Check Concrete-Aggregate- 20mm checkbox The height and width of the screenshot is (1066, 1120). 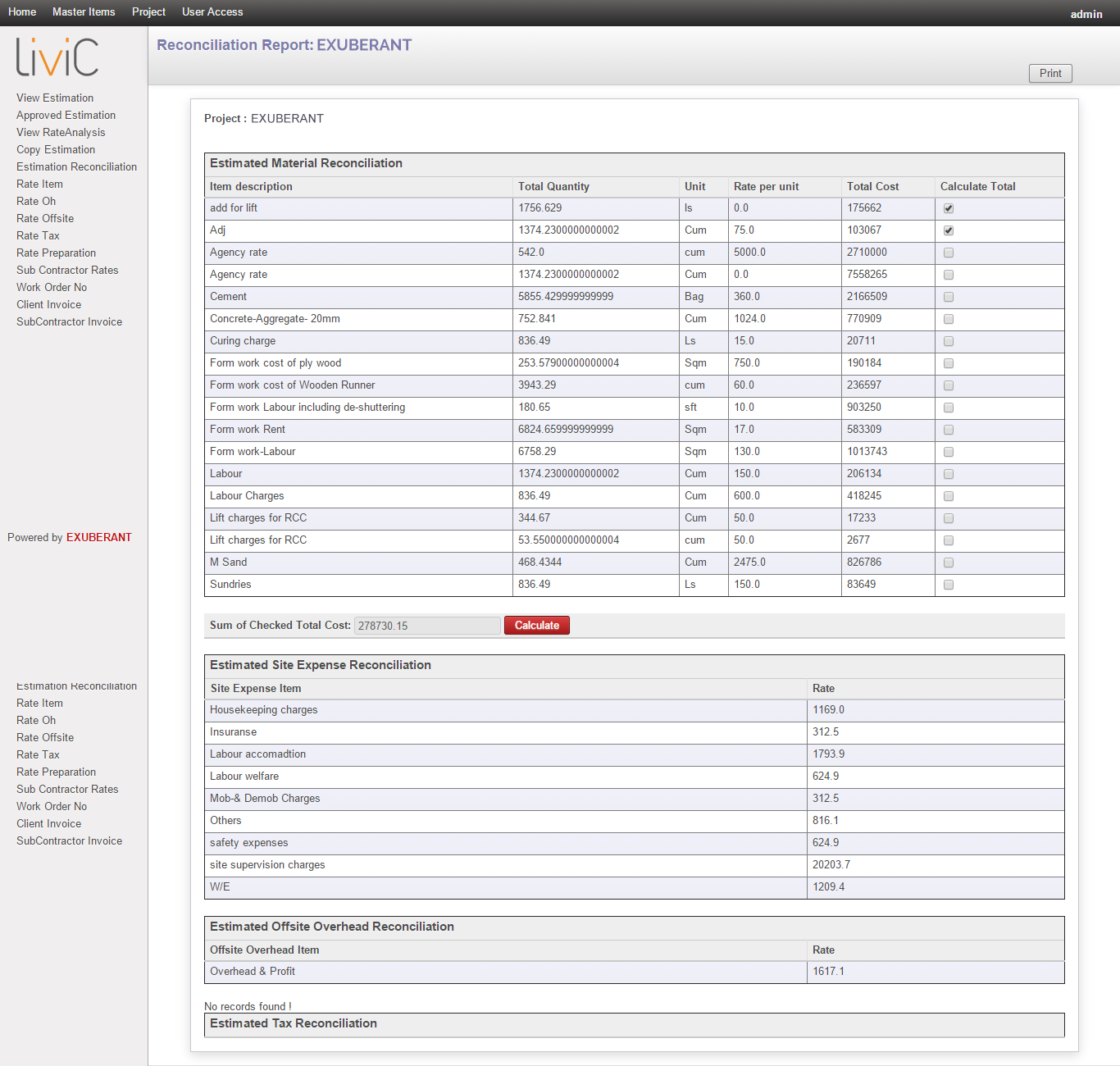tap(949, 319)
